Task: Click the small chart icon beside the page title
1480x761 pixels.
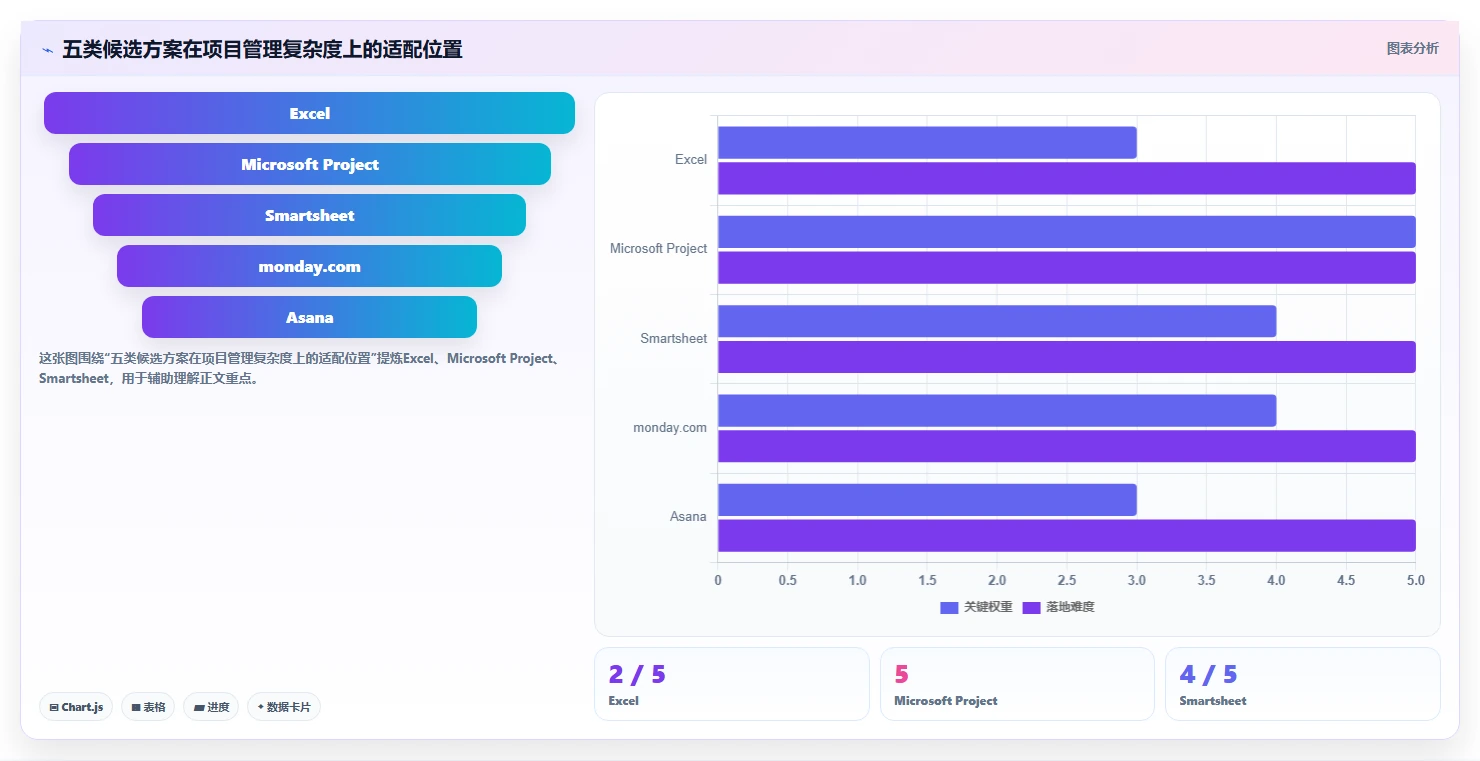Action: click(47, 50)
